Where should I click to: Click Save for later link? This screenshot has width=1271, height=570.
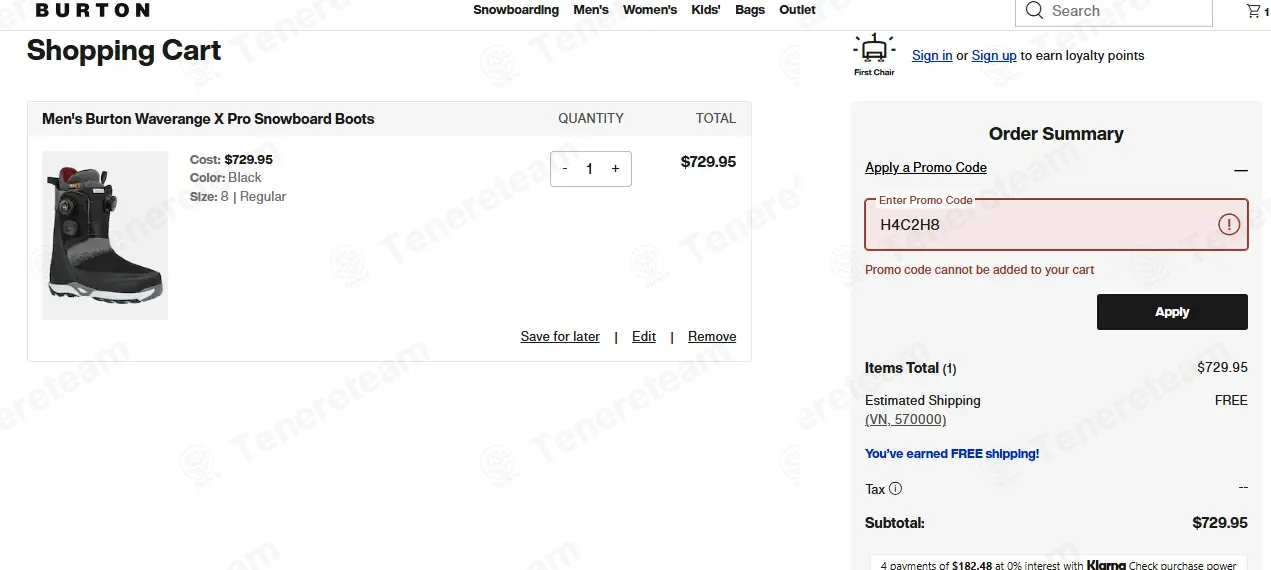(560, 337)
